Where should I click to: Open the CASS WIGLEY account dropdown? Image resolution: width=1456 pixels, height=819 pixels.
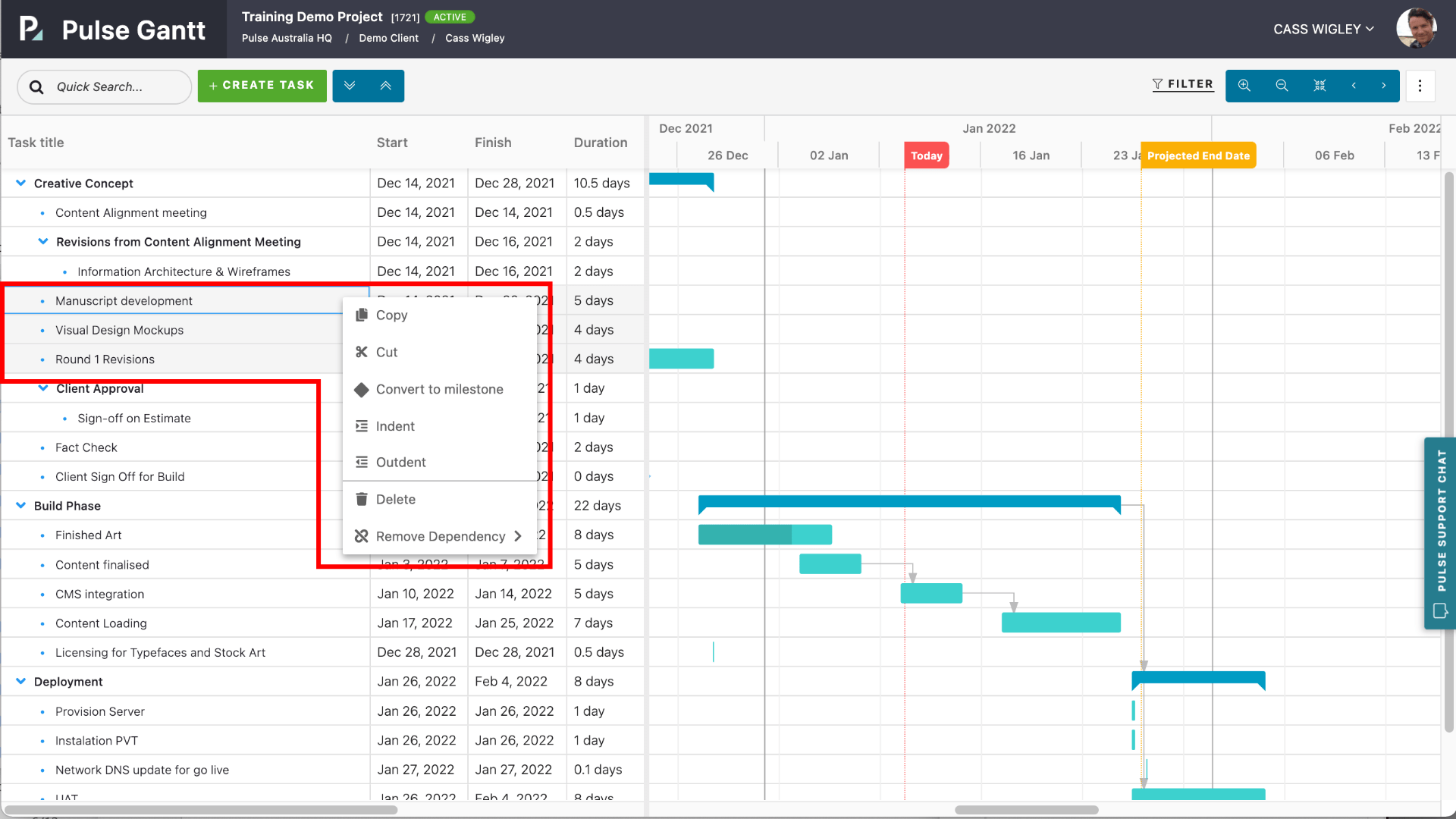pyautogui.click(x=1323, y=29)
